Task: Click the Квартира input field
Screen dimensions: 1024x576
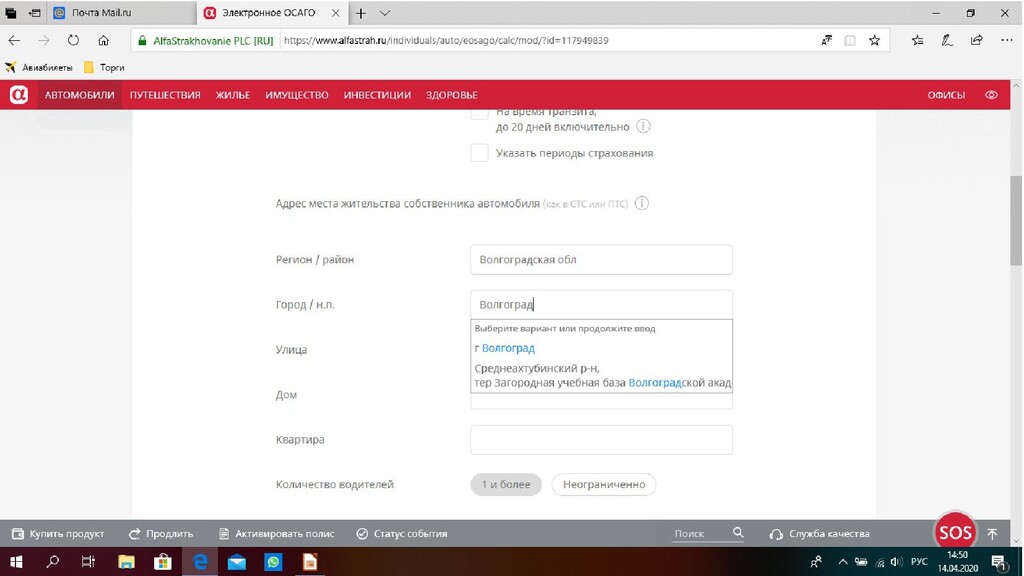Action: tap(601, 440)
